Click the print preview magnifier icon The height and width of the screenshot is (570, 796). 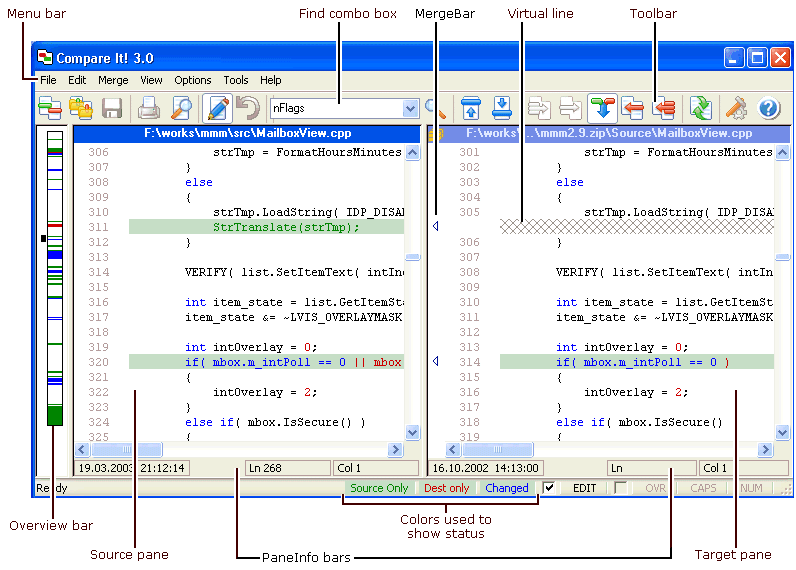coord(181,108)
